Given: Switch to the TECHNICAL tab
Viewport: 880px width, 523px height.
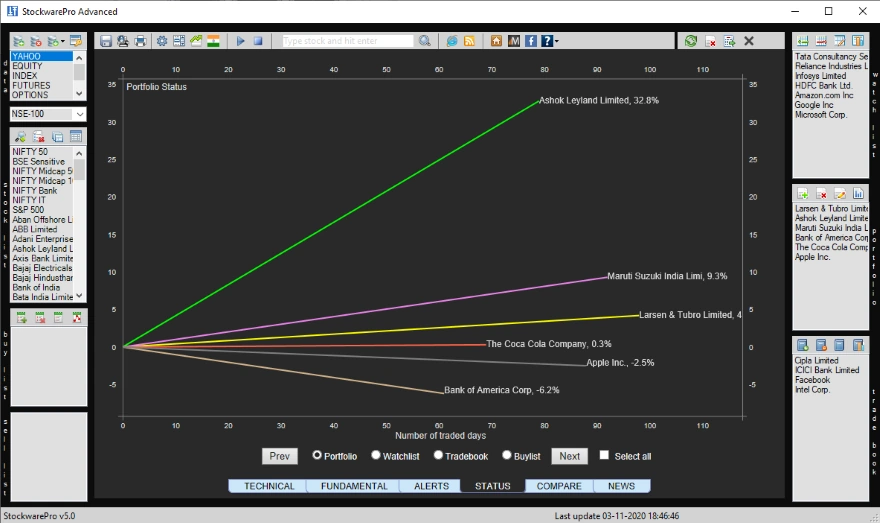Looking at the screenshot, I should [269, 486].
